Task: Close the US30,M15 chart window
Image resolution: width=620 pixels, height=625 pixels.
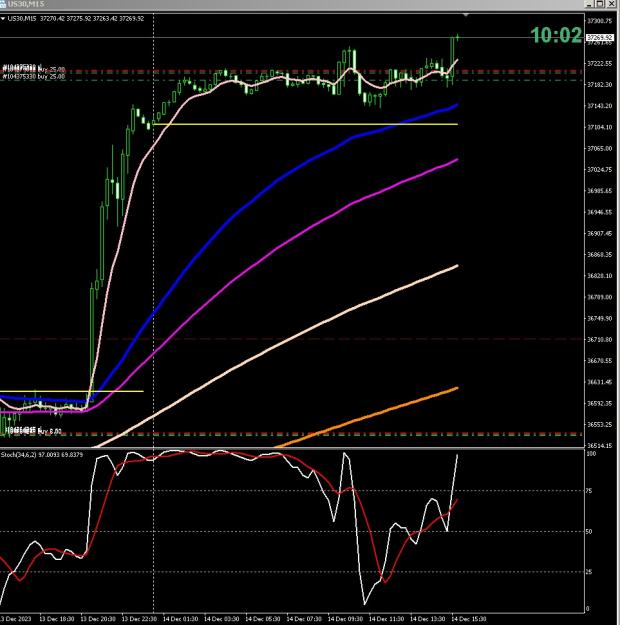Action: pos(611,4)
